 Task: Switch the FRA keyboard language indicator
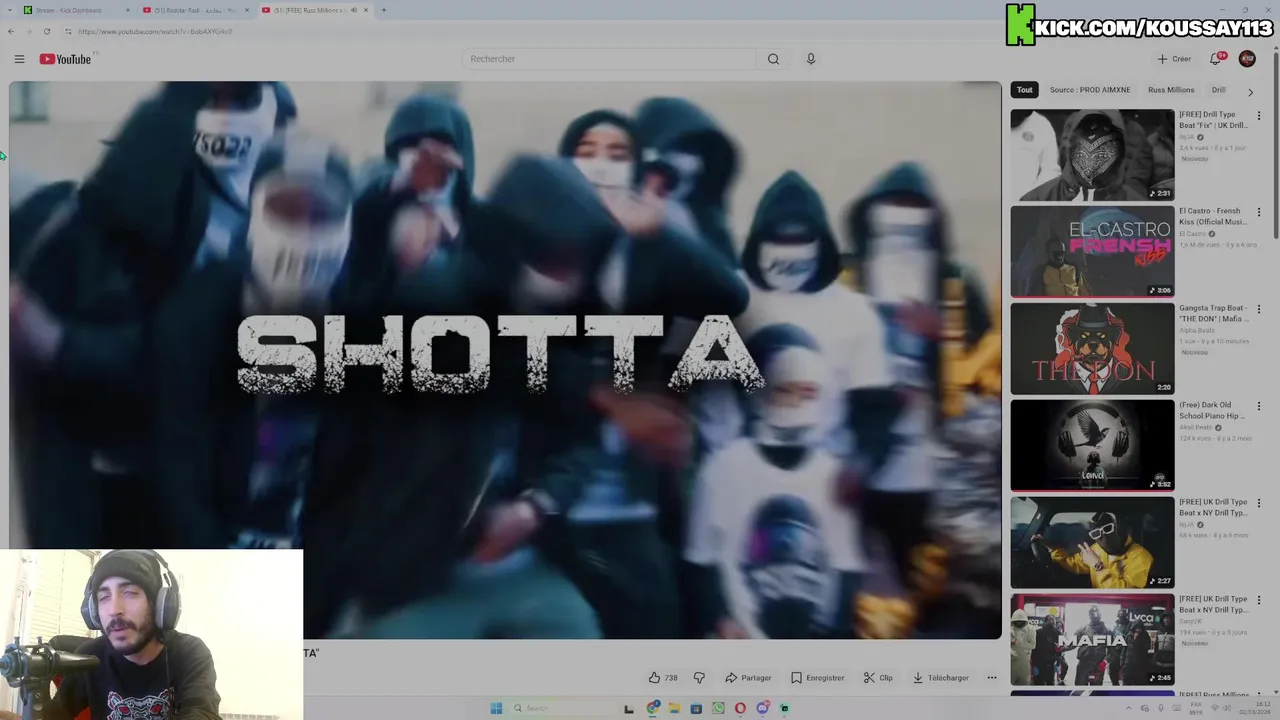click(1197, 708)
